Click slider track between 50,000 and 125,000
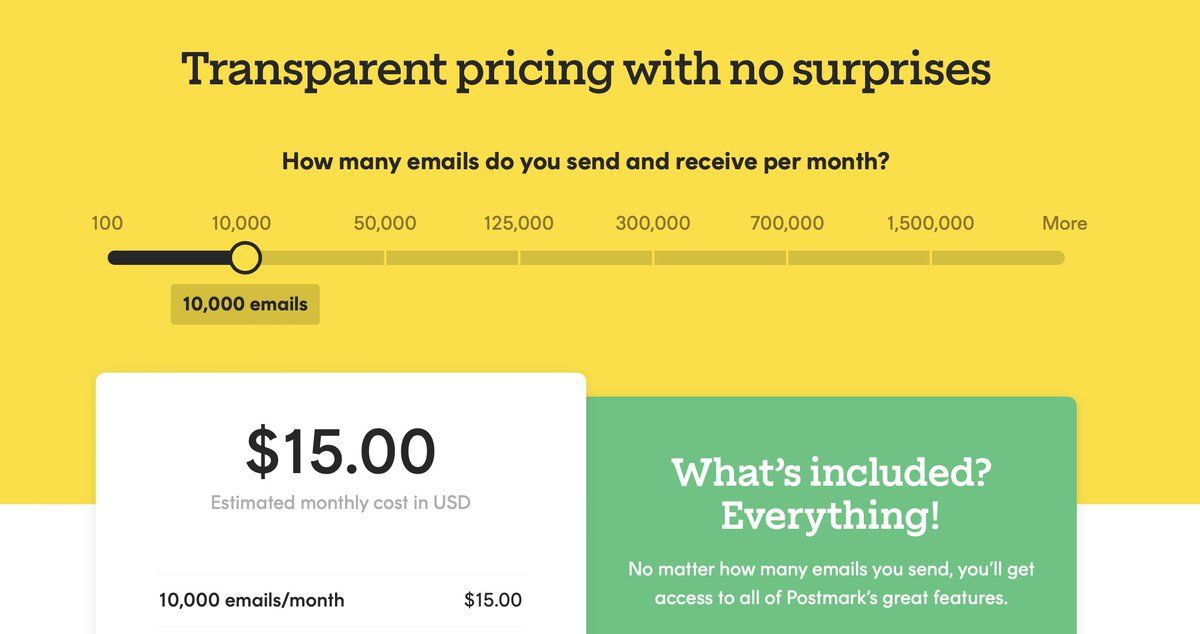 (452, 258)
